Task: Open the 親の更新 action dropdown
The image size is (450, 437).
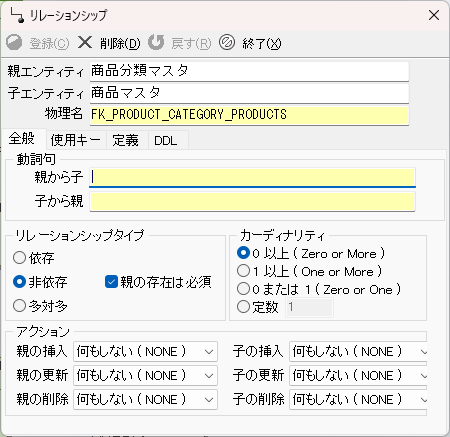Action: point(145,376)
